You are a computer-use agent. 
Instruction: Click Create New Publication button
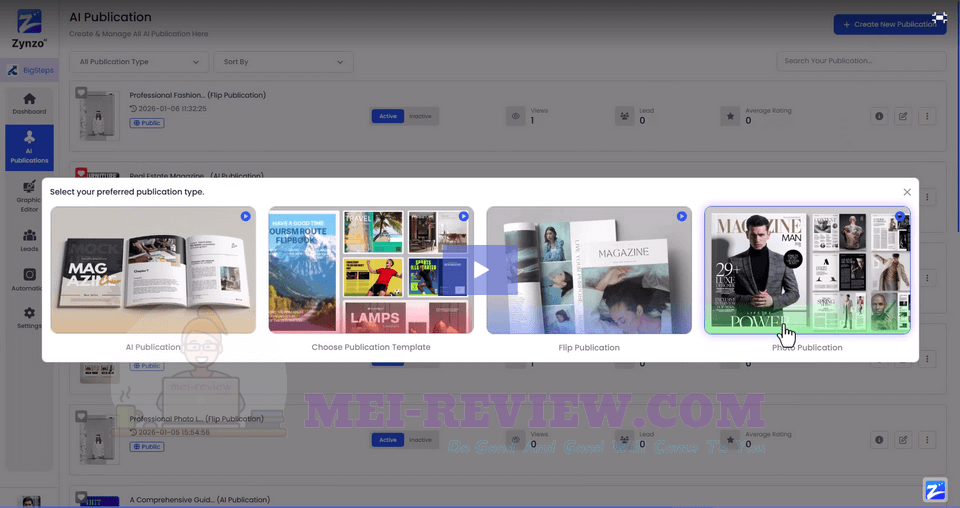(x=890, y=24)
